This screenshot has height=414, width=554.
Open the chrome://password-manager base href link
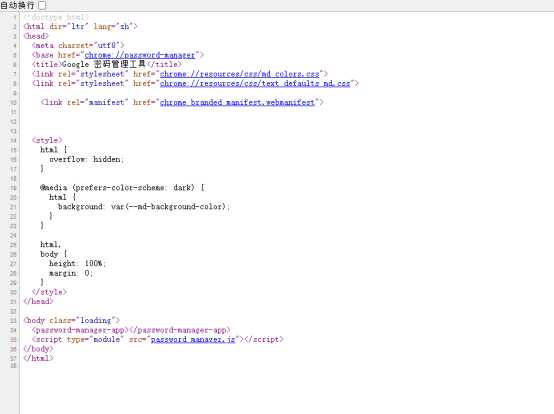(x=140, y=55)
